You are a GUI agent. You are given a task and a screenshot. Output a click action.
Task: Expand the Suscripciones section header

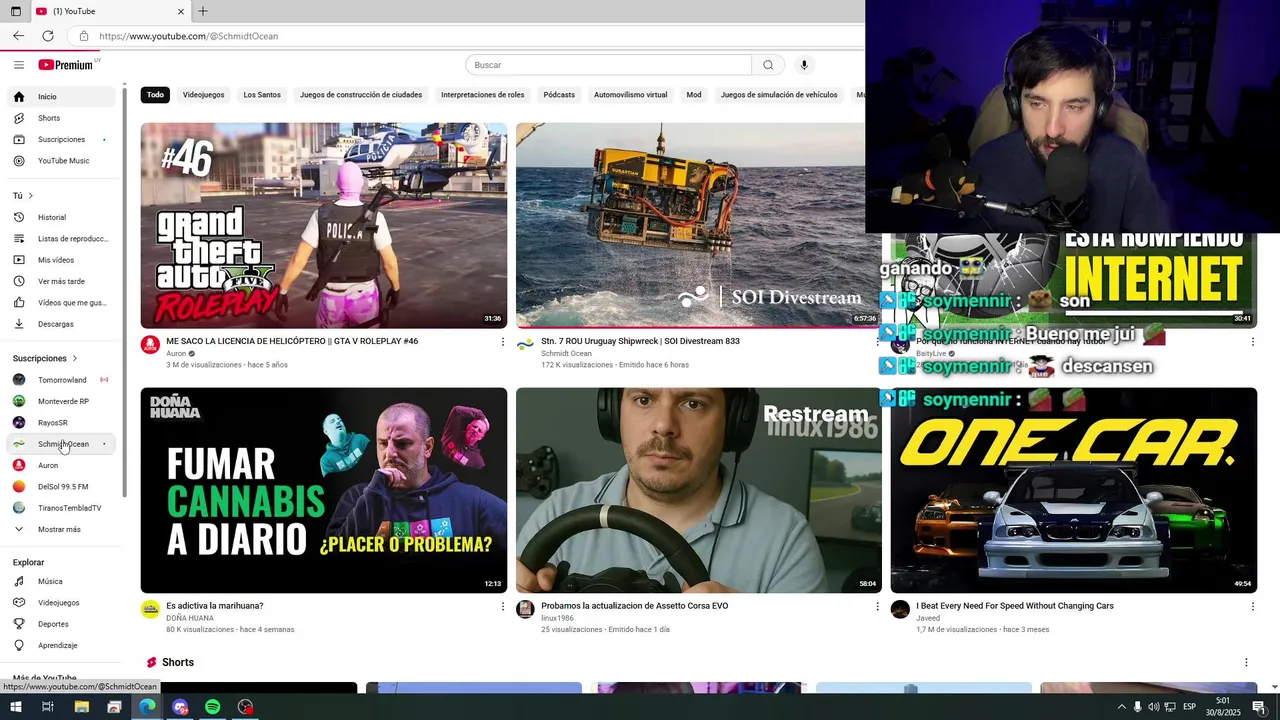[45, 358]
